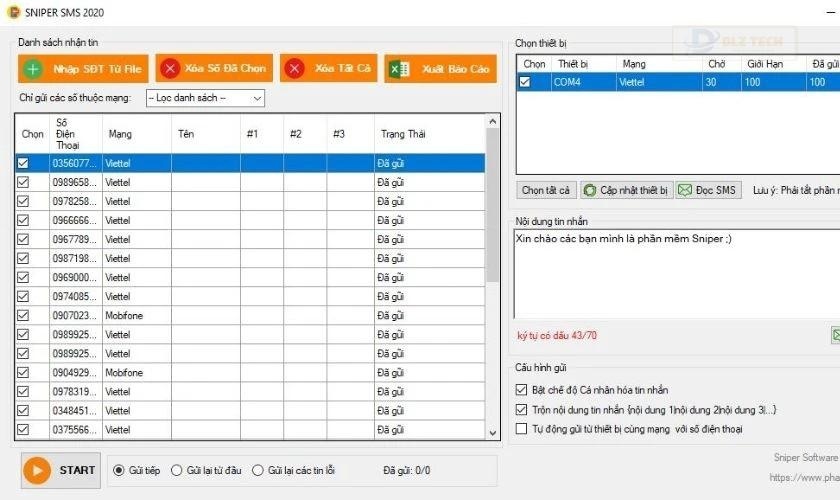Image resolution: width=840 pixels, height=500 pixels.
Task: Click the Sniper SMS 2020 title bar icon
Action: click(13, 12)
